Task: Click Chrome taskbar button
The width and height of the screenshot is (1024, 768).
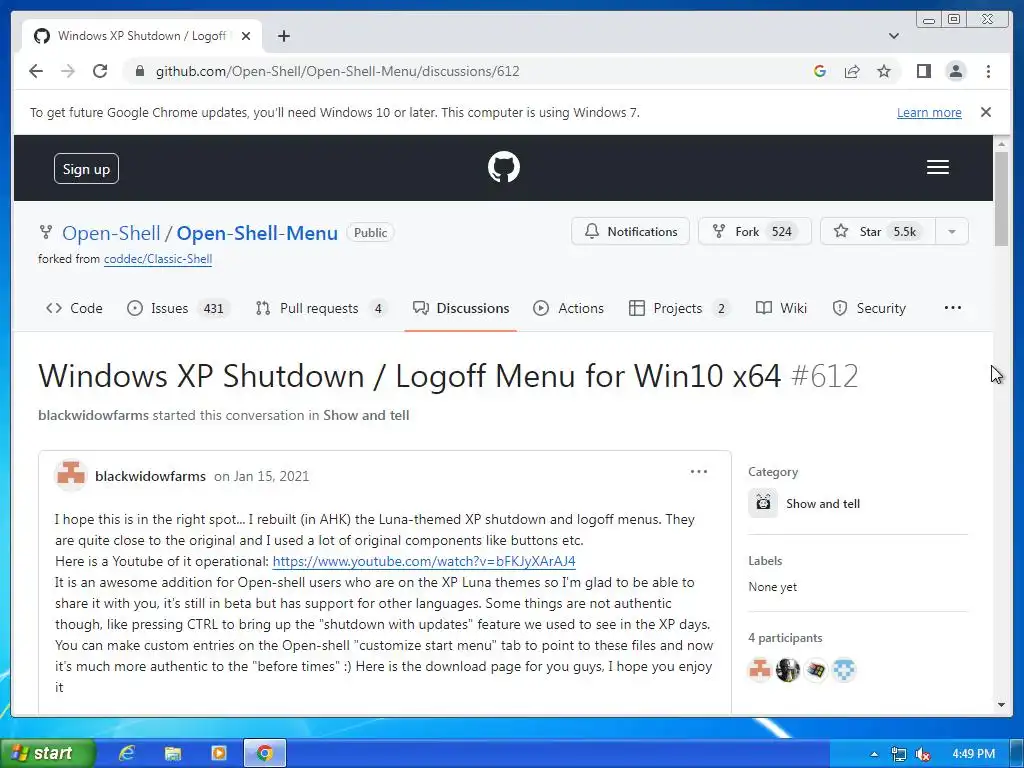Action: [264, 753]
